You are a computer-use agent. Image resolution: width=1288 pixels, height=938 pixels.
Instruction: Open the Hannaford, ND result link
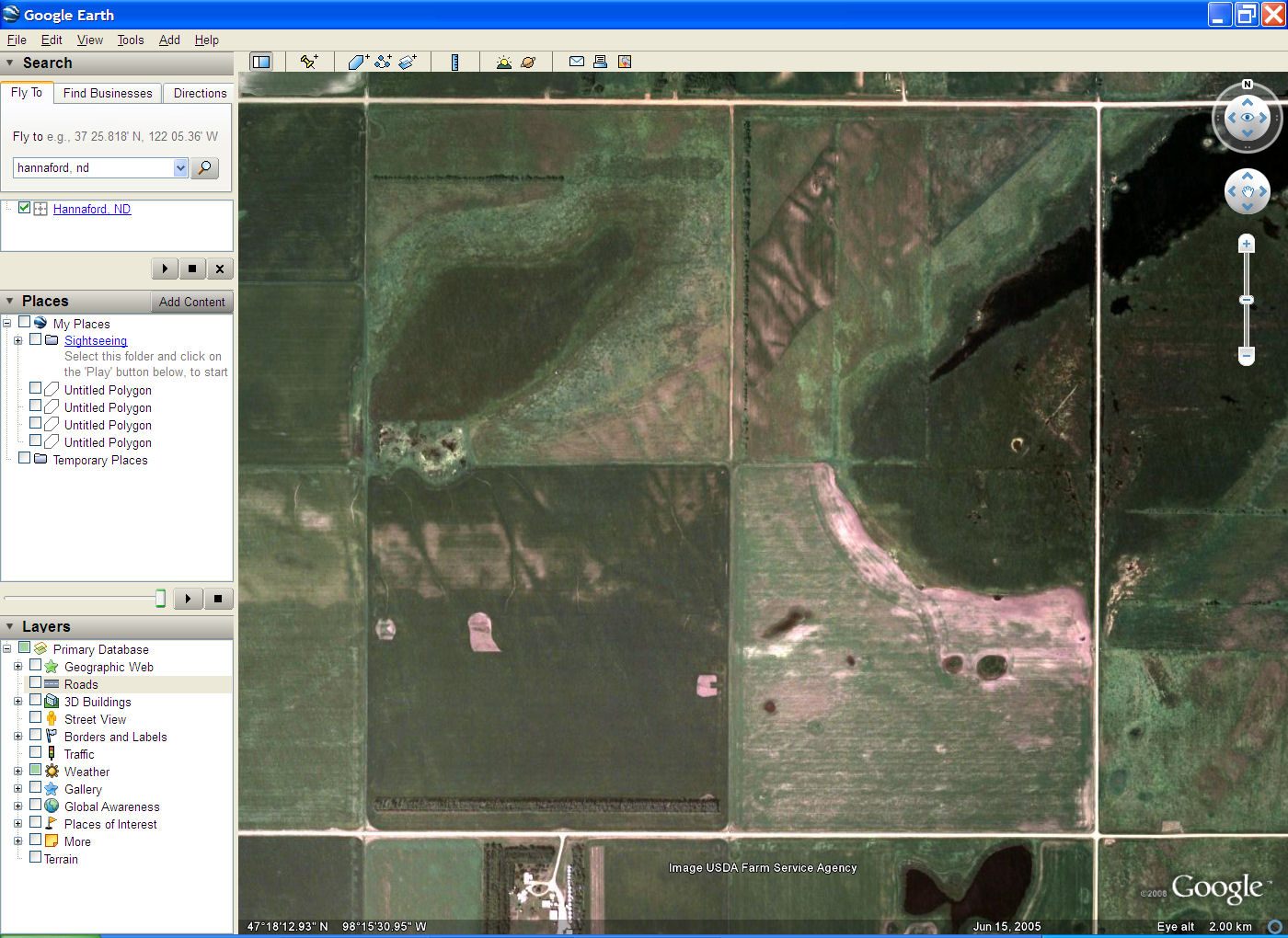pos(92,209)
